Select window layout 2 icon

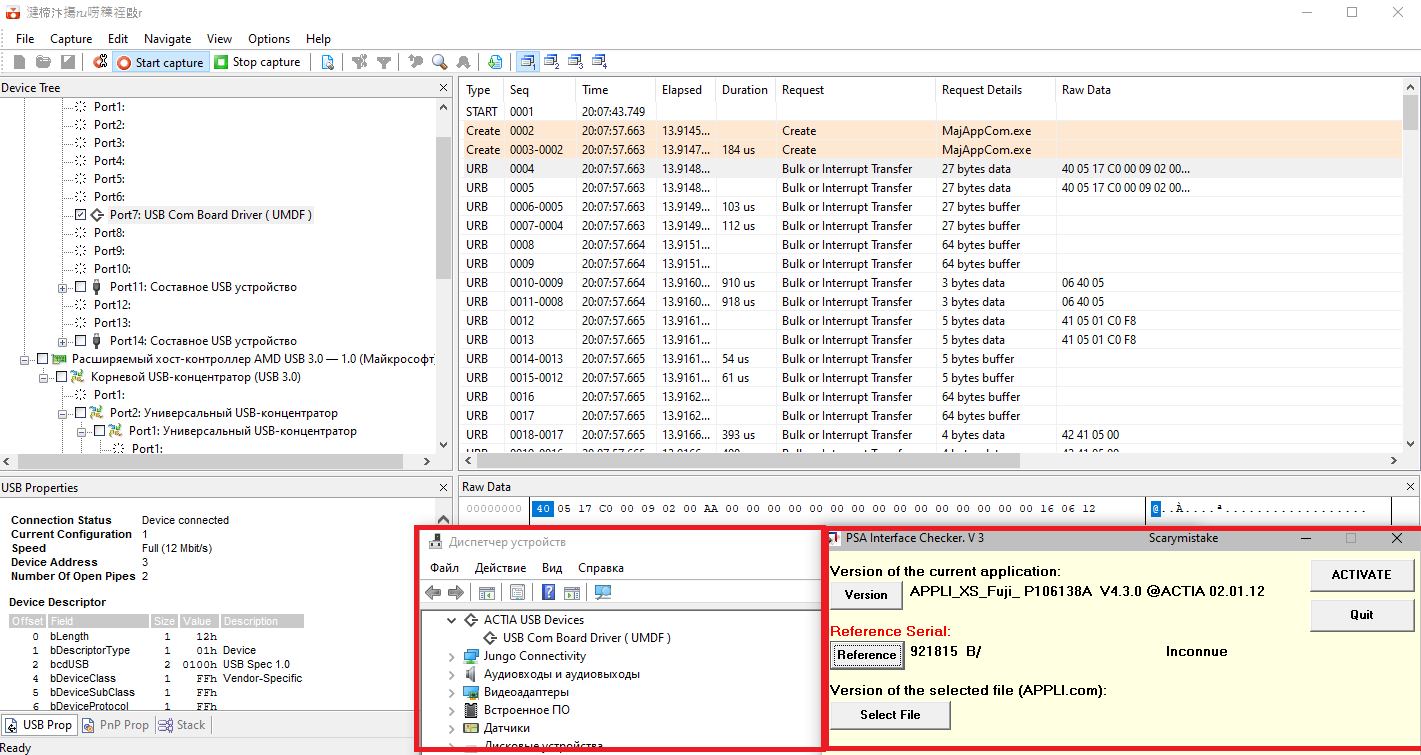pyautogui.click(x=552, y=62)
